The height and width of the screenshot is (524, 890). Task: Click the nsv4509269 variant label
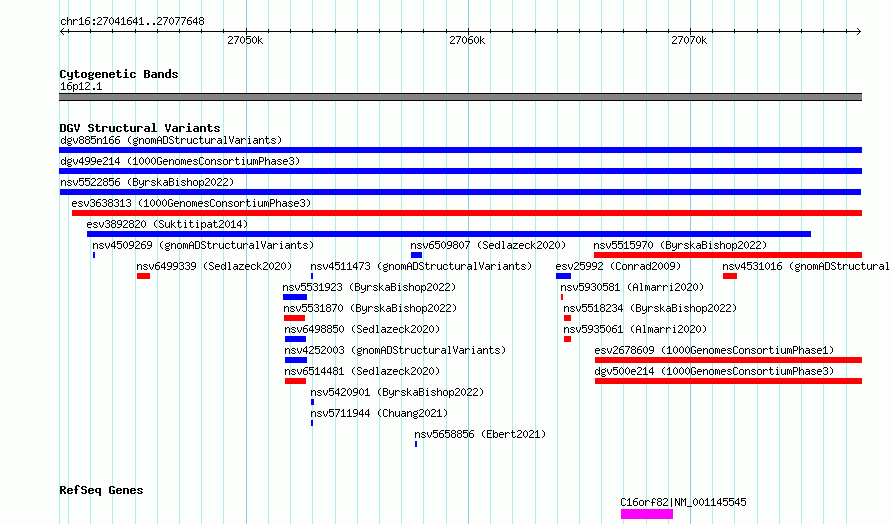[203, 245]
